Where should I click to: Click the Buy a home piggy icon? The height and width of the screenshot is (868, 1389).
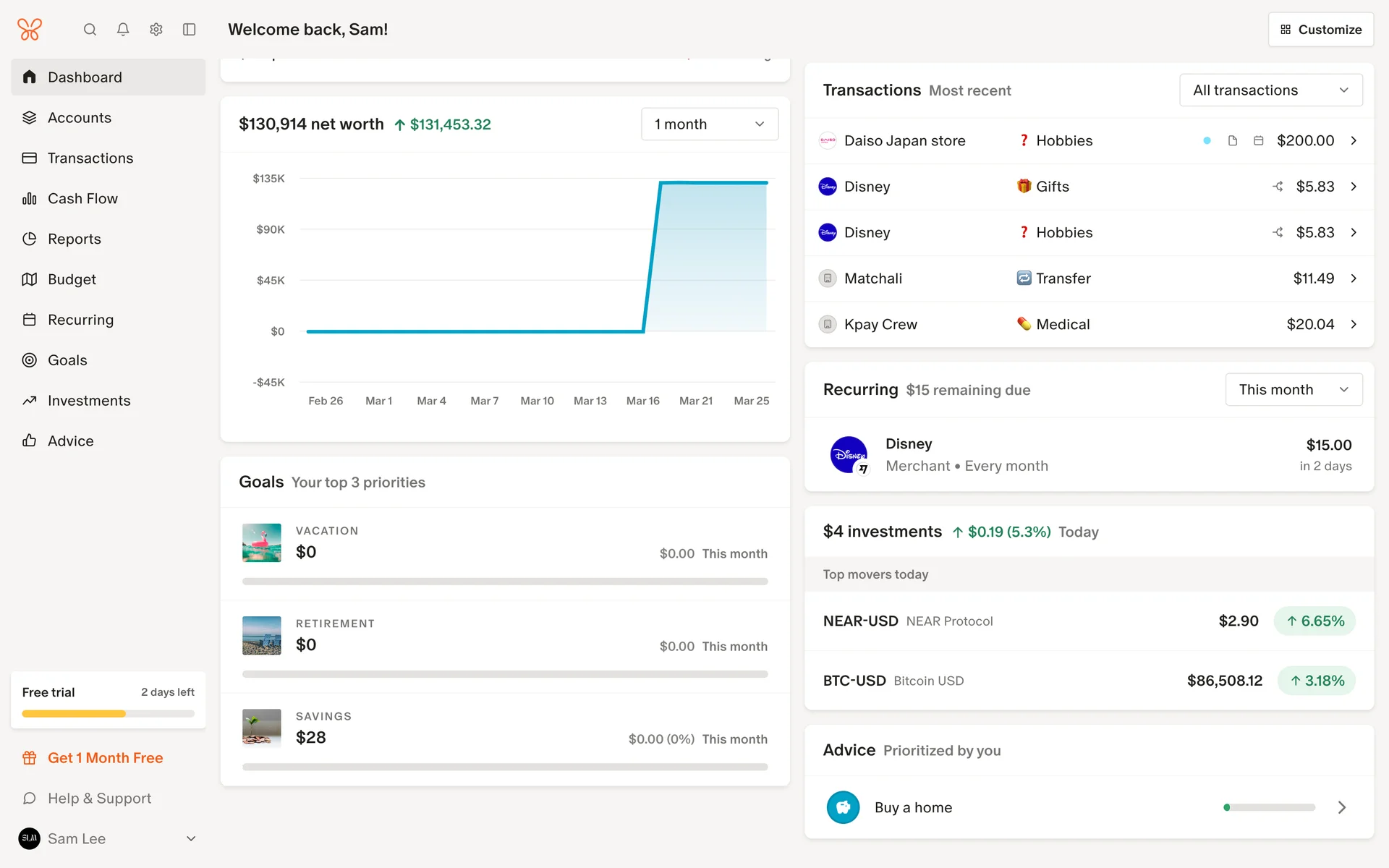pyautogui.click(x=843, y=807)
